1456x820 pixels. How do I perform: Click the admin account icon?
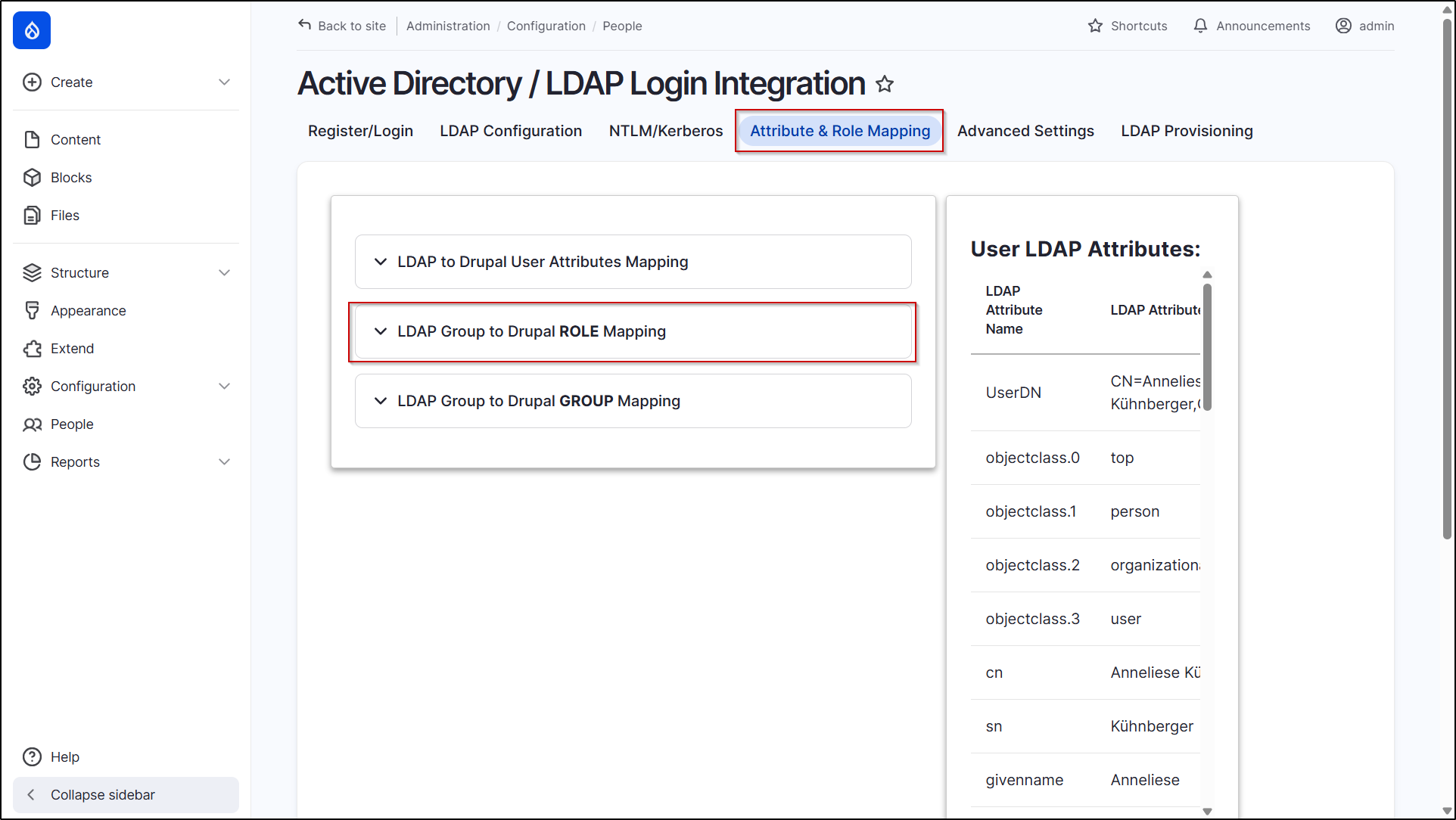1343,25
